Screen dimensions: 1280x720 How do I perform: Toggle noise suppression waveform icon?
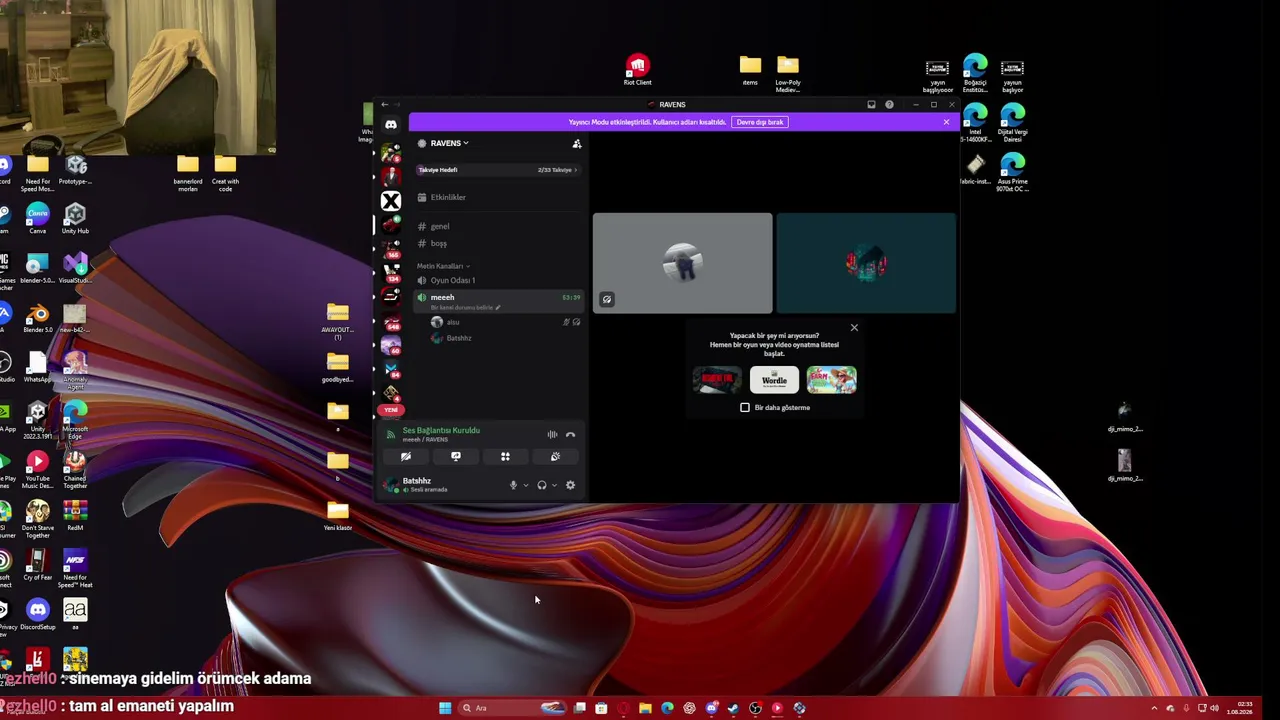552,435
